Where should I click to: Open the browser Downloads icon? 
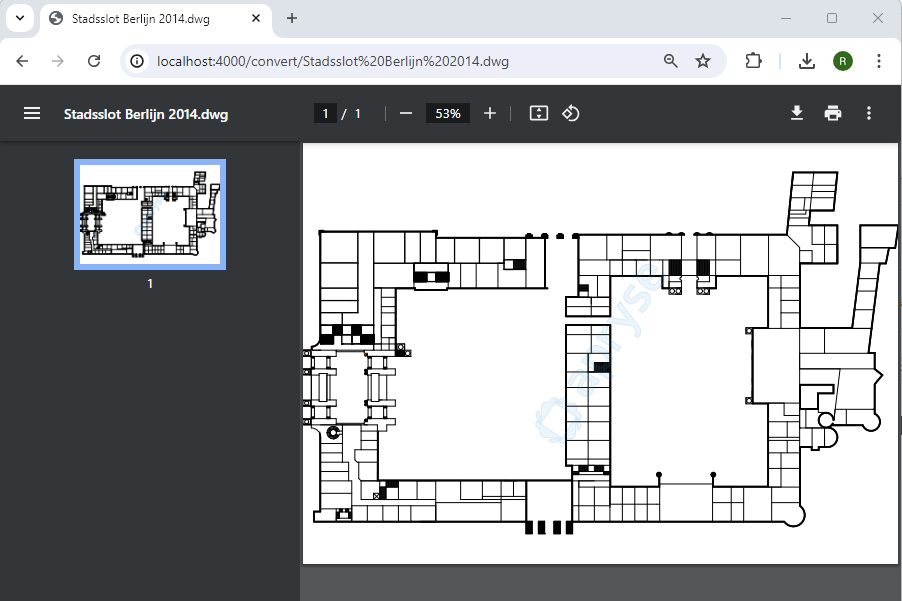point(807,61)
